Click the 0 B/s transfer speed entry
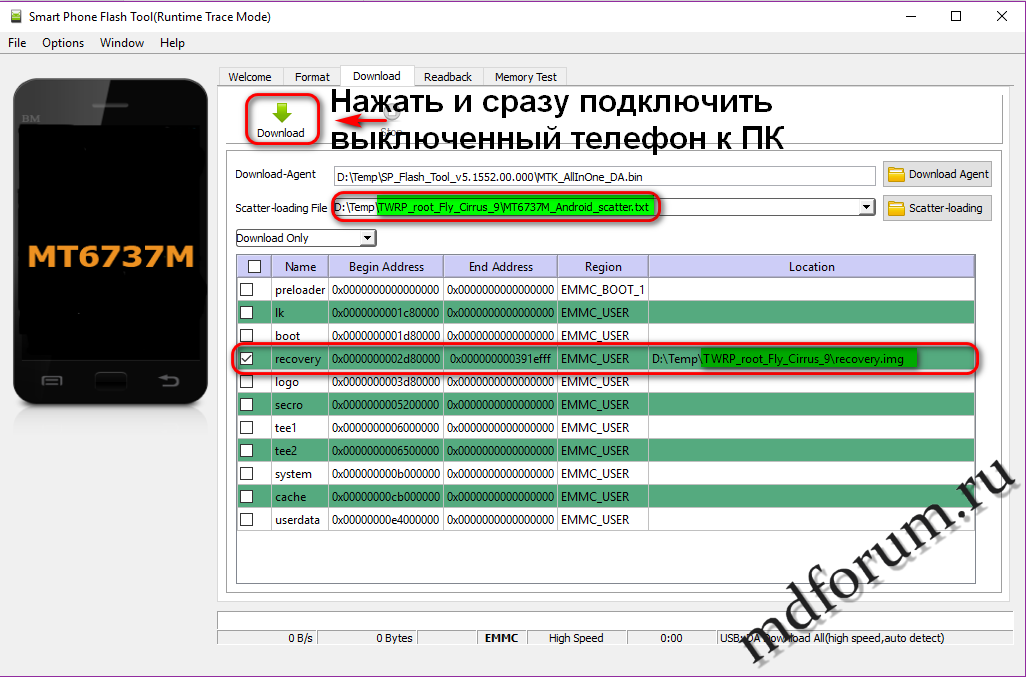 pos(267,638)
